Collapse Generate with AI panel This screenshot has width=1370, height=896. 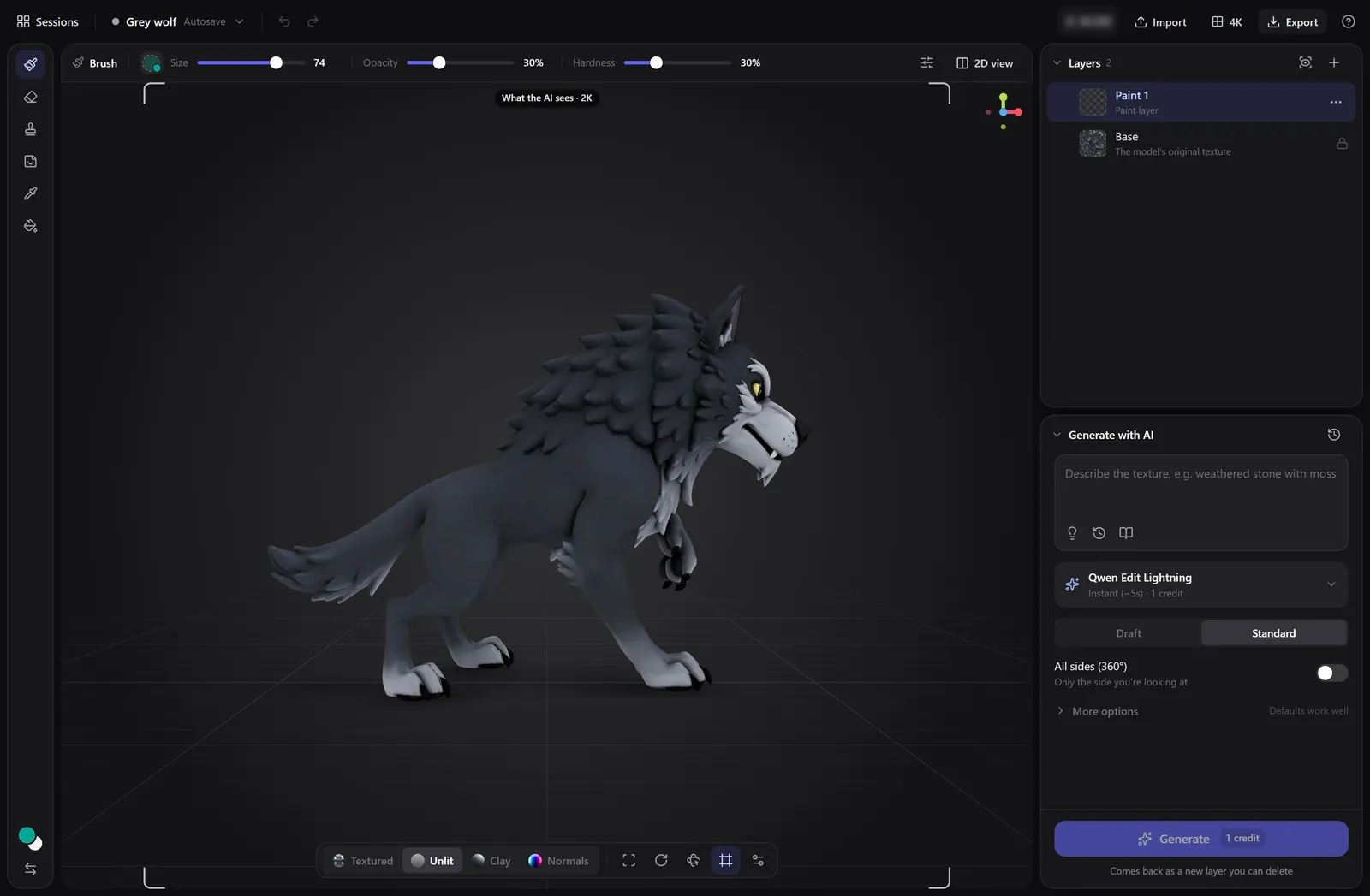click(x=1057, y=435)
